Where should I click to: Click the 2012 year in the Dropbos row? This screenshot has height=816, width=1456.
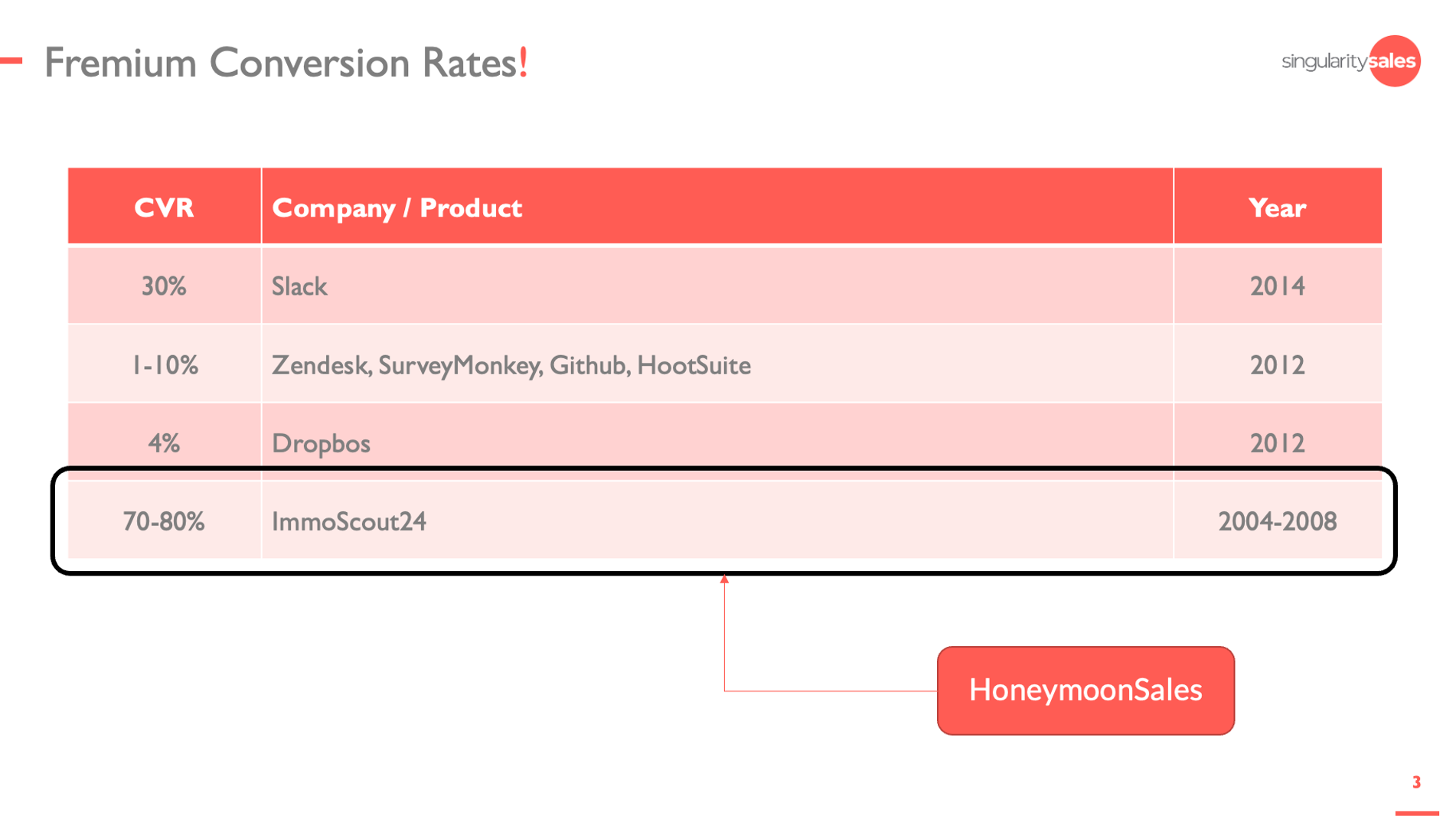pyautogui.click(x=1276, y=443)
